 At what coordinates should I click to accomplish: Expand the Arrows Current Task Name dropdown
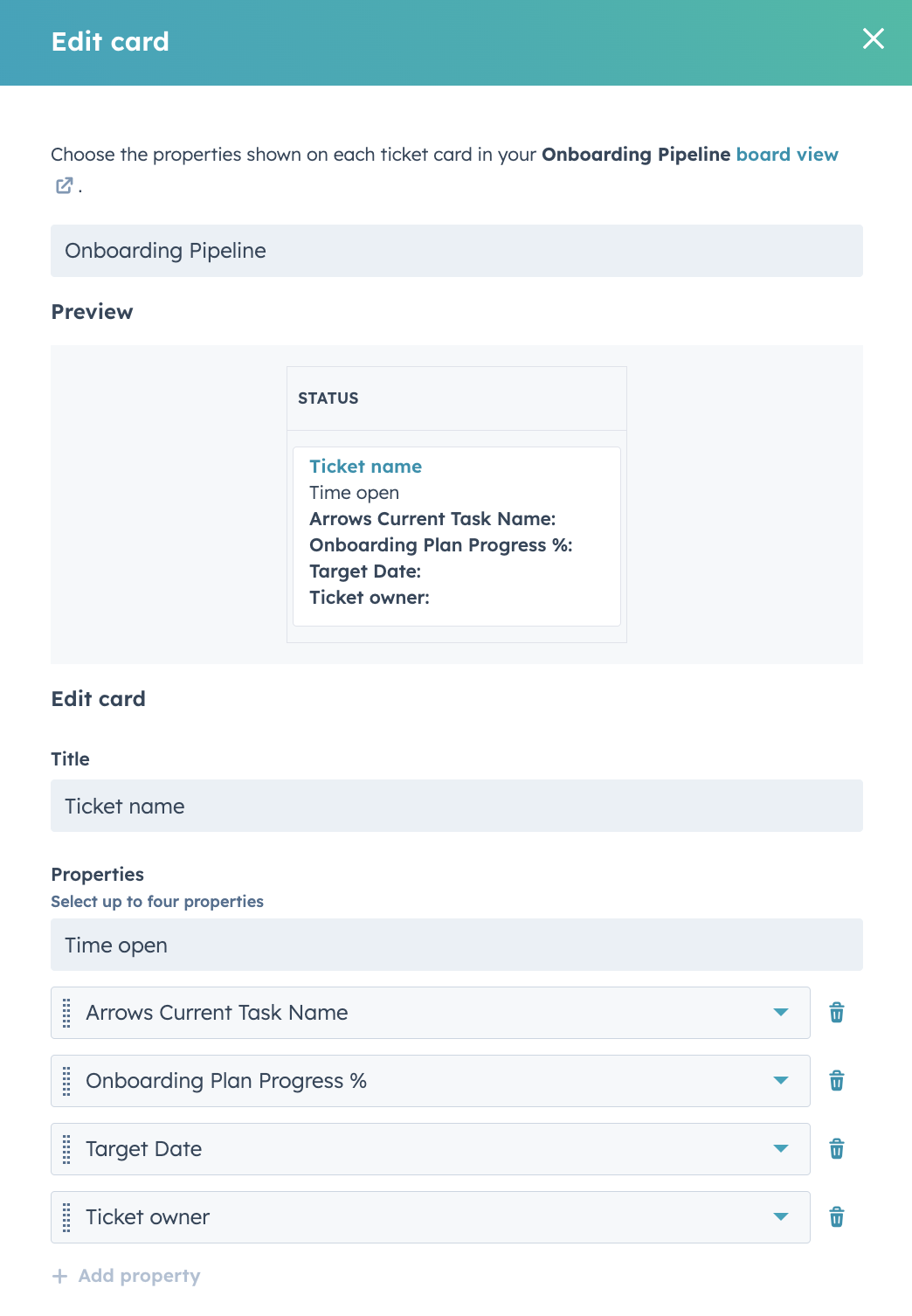781,1013
